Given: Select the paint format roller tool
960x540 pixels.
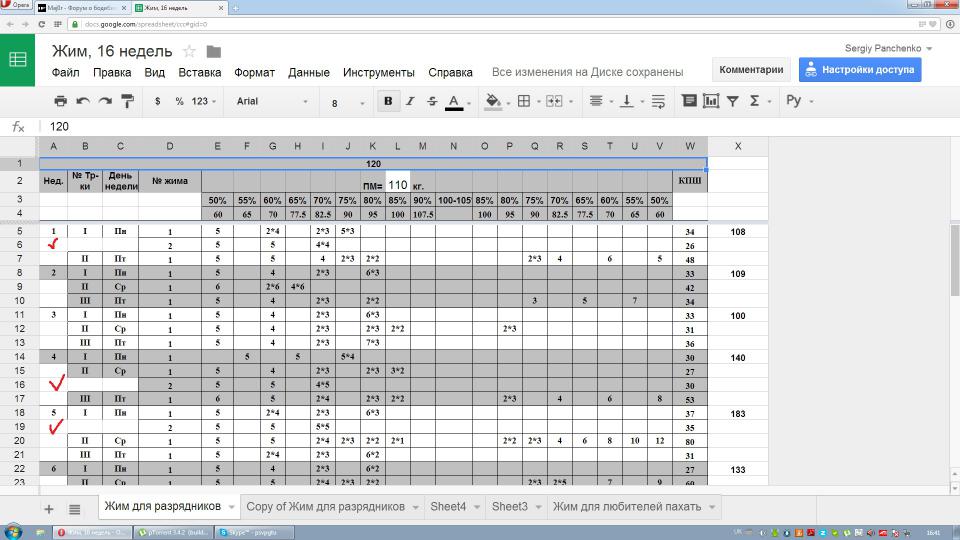Looking at the screenshot, I should [x=127, y=101].
